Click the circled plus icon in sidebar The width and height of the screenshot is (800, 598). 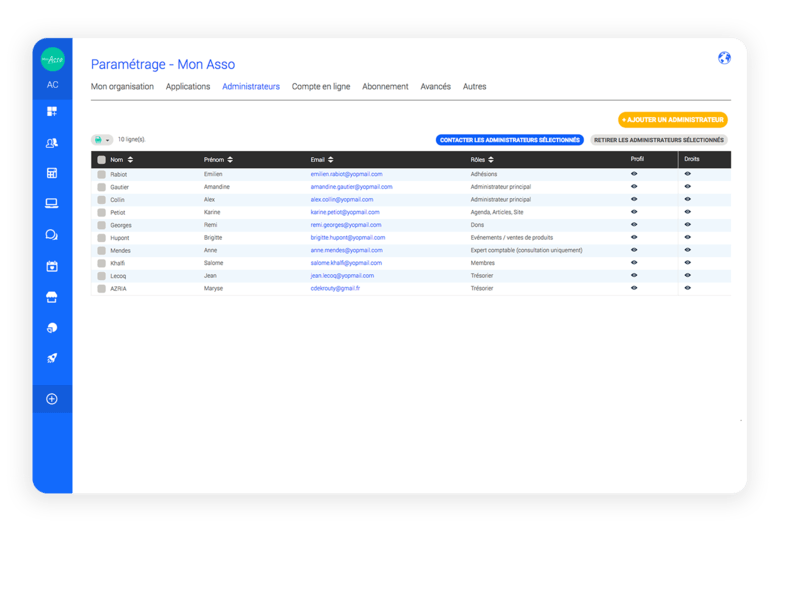coord(52,399)
